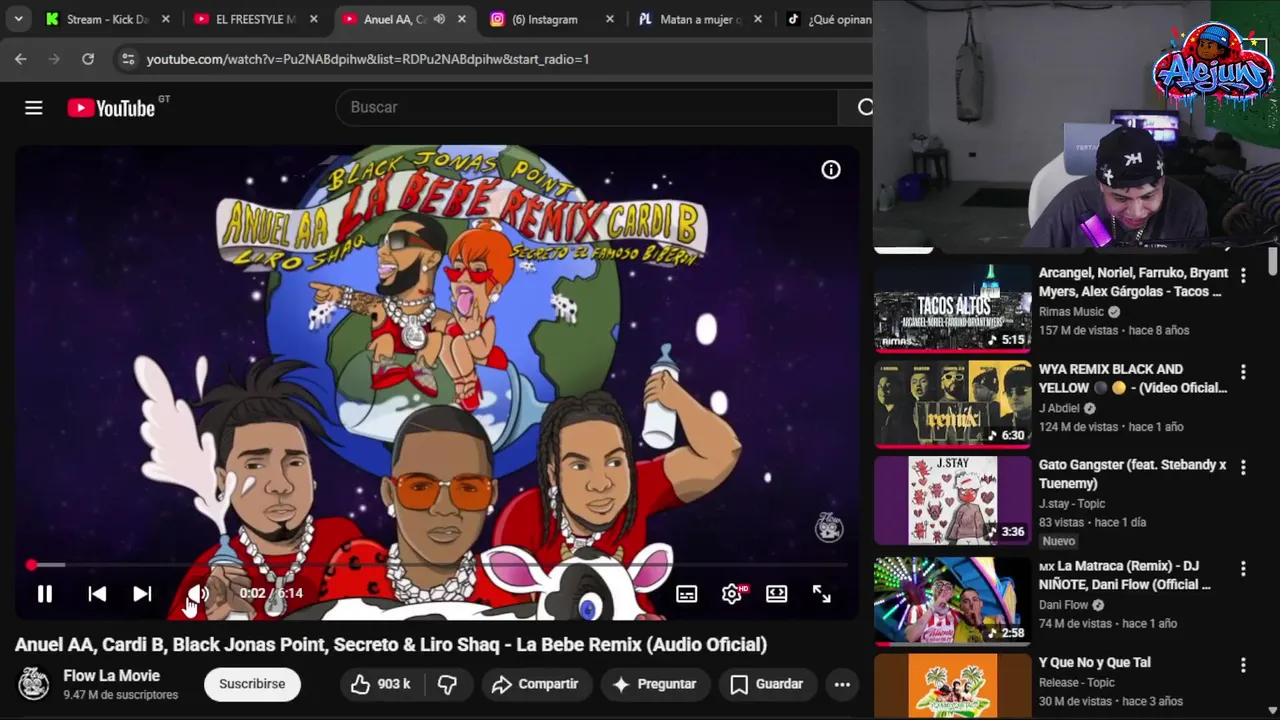Open options menu for Gato Gangster video
Viewport: 1280px width, 720px height.
coord(1243,468)
